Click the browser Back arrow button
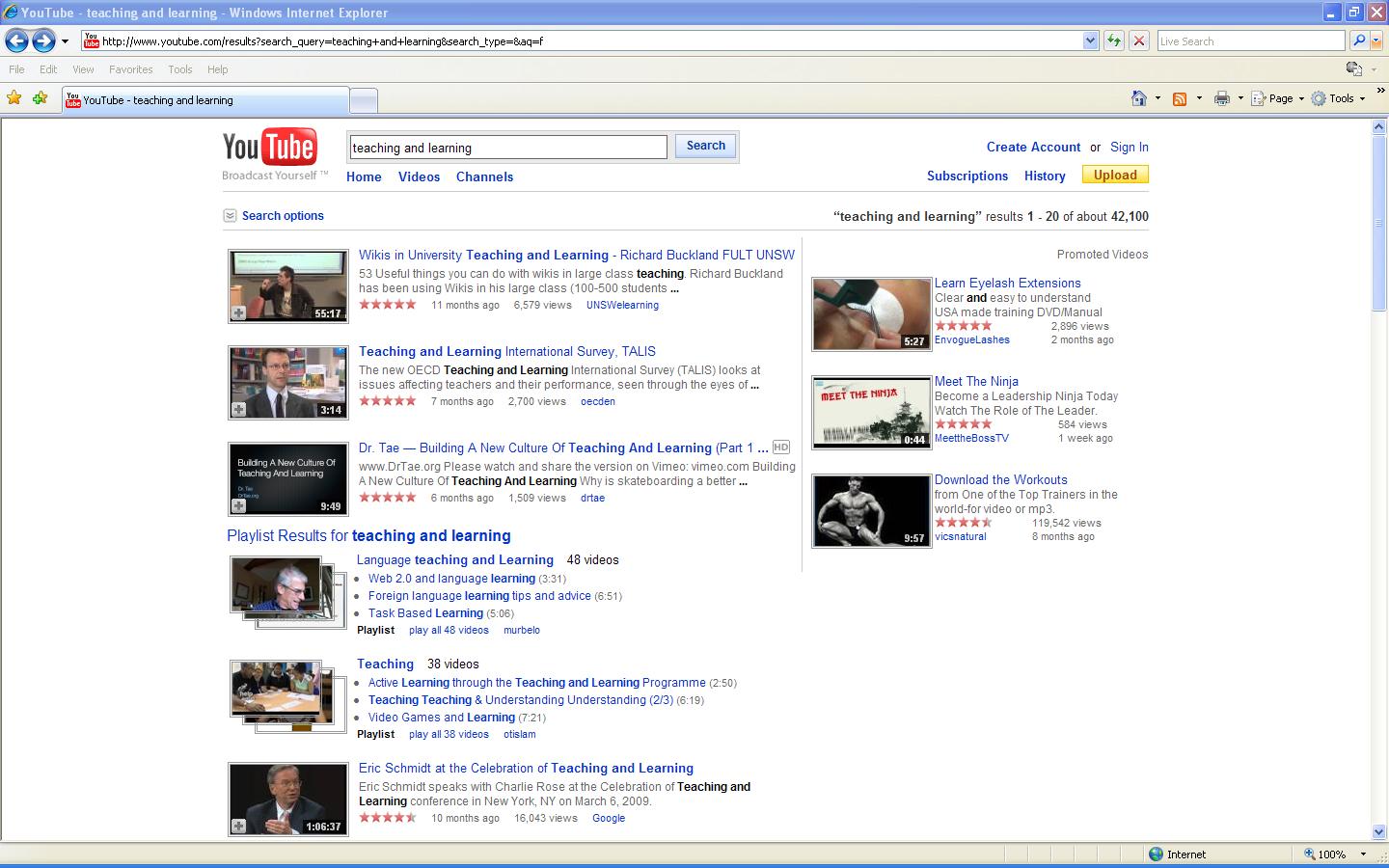The image size is (1389, 868). click(16, 41)
